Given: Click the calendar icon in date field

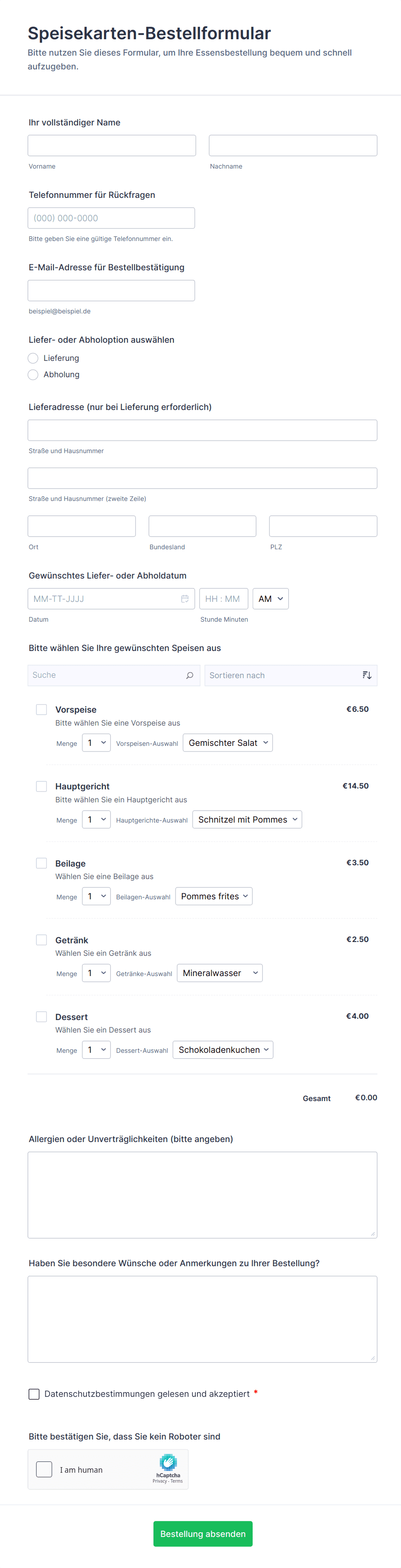Looking at the screenshot, I should tap(185, 599).
